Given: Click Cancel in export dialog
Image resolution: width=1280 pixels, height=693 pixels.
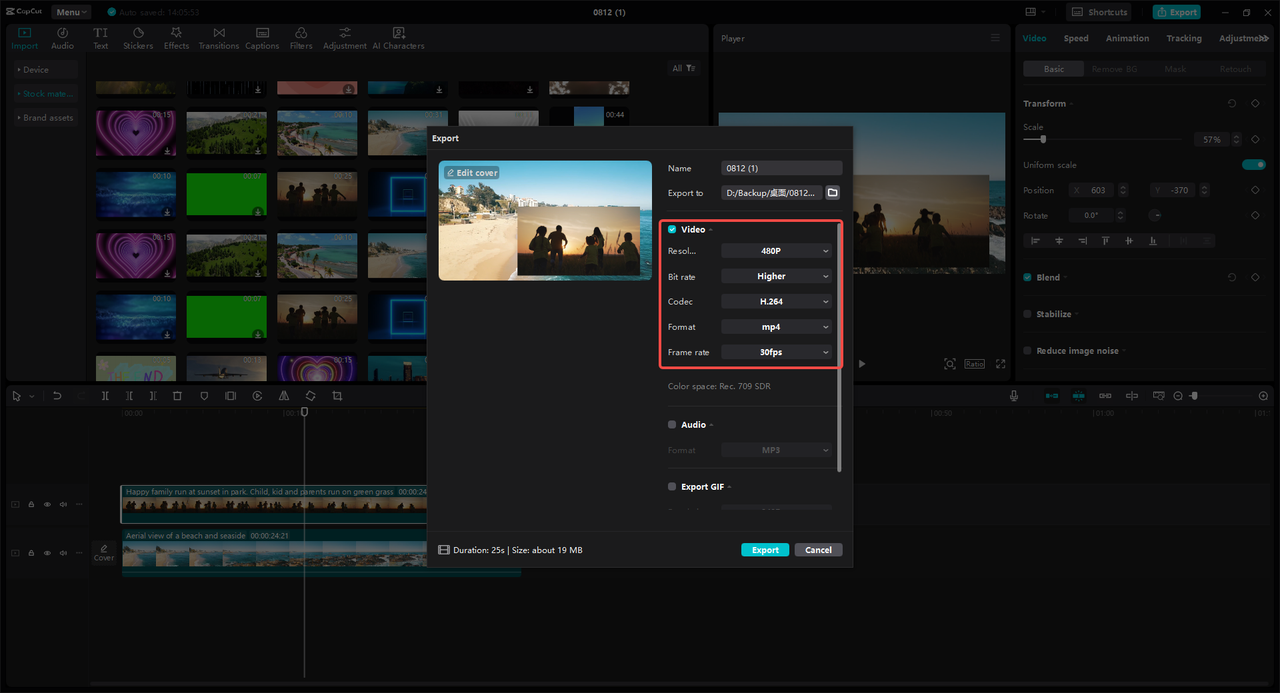Looking at the screenshot, I should 818,550.
